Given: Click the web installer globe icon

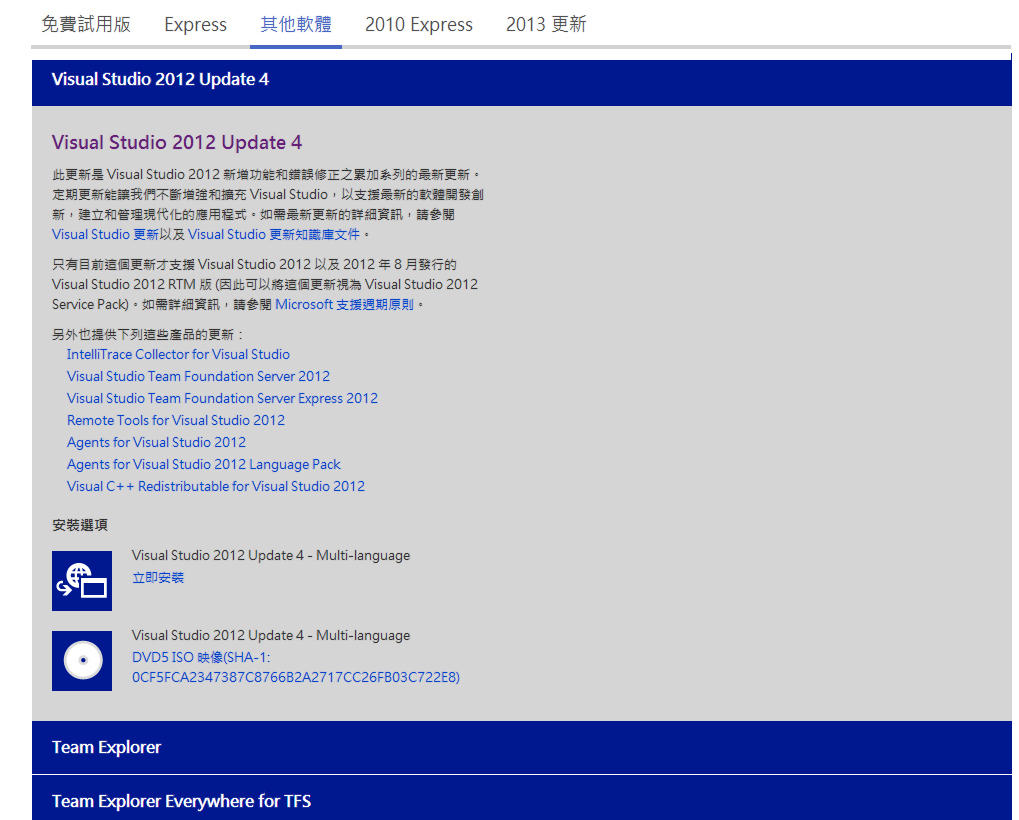Looking at the screenshot, I should coord(82,581).
